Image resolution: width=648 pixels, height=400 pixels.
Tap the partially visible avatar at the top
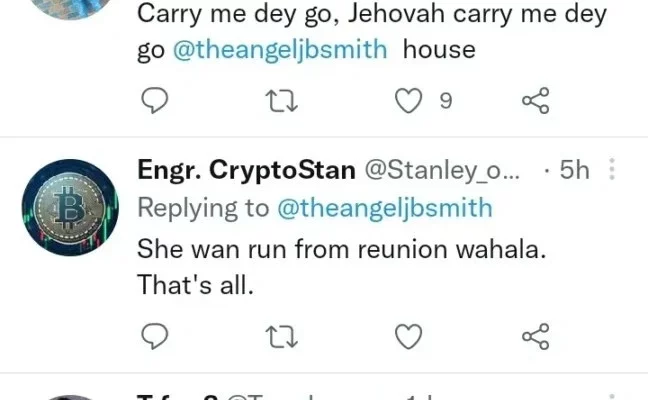click(x=70, y=8)
